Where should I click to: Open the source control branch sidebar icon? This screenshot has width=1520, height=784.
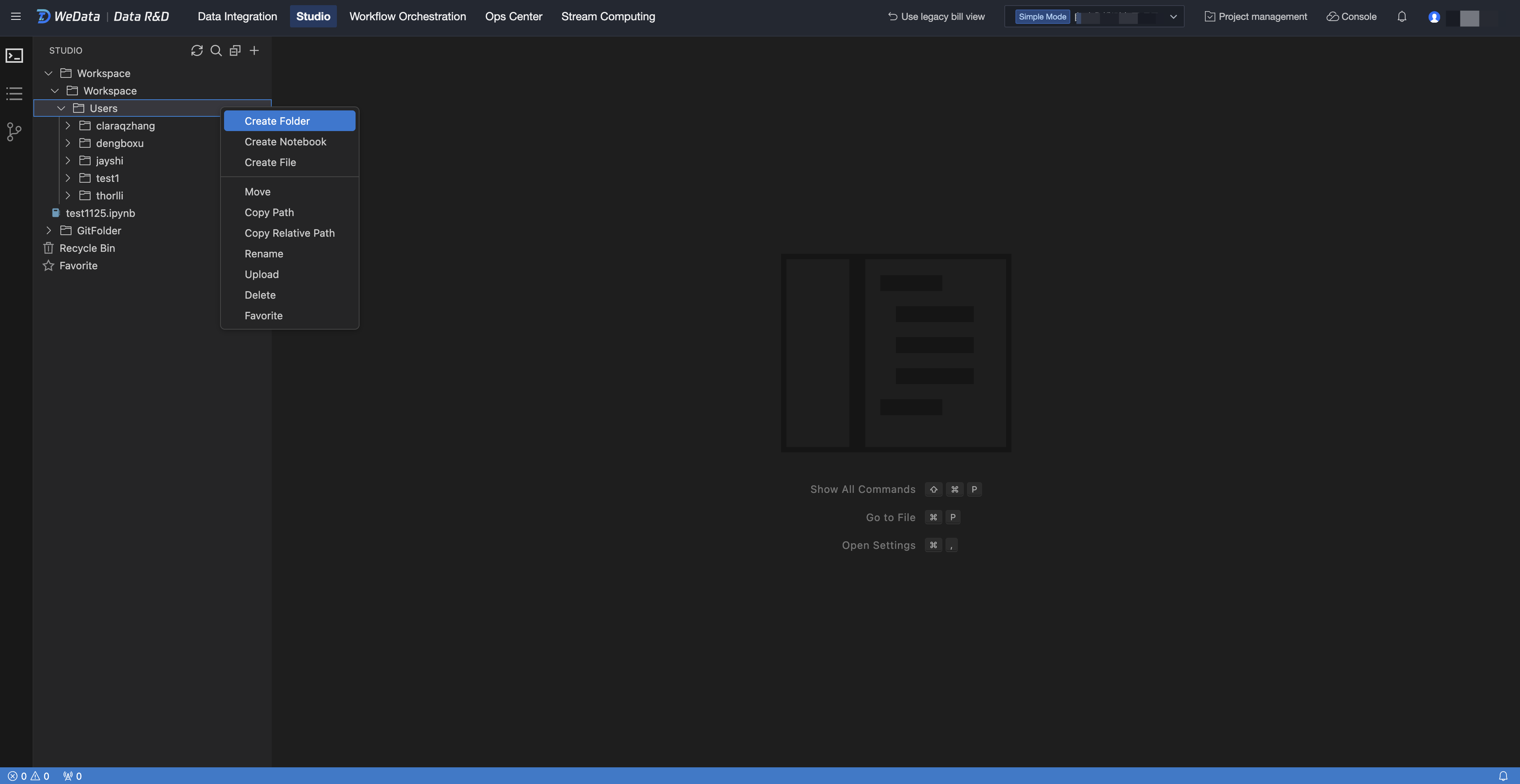pyautogui.click(x=14, y=131)
